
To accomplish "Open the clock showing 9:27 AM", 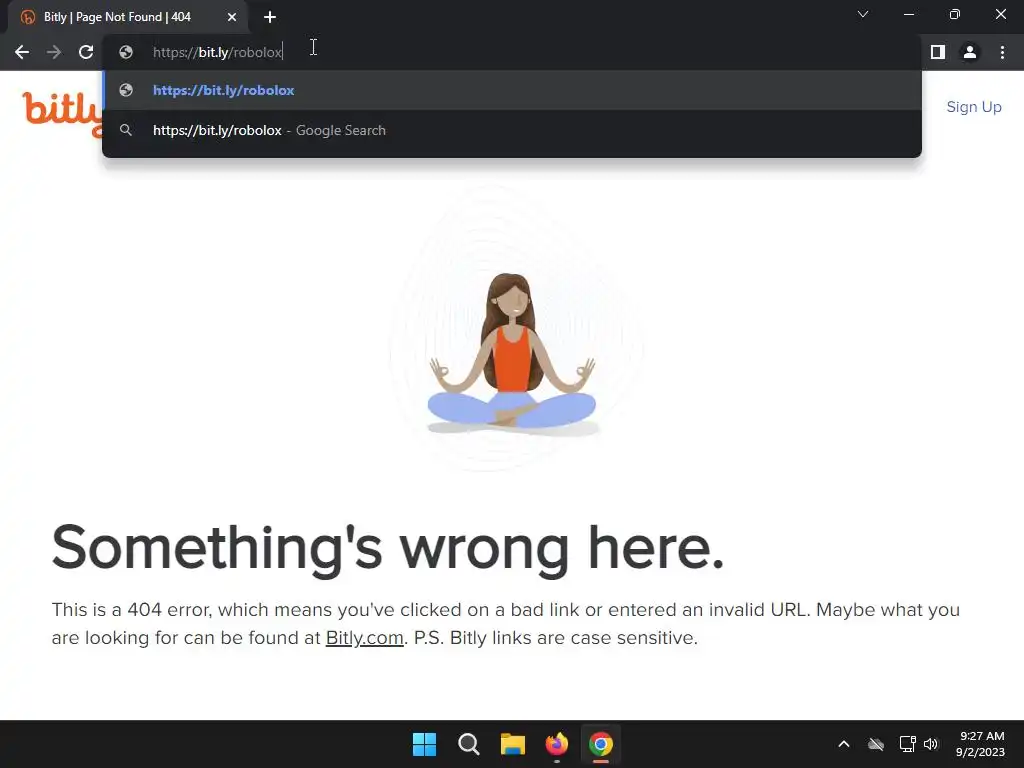I will pos(980,744).
